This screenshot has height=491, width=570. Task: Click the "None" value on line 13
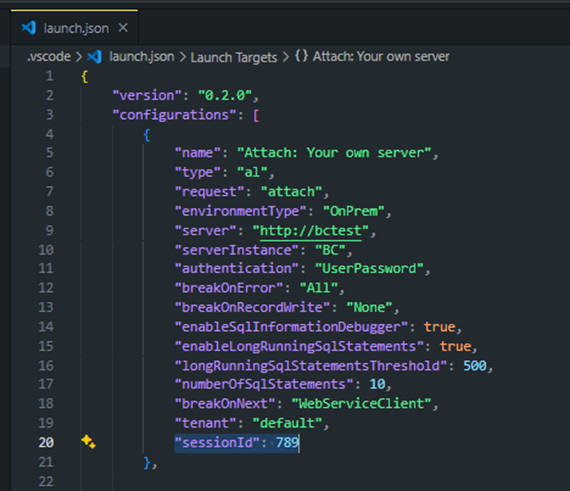[x=369, y=307]
